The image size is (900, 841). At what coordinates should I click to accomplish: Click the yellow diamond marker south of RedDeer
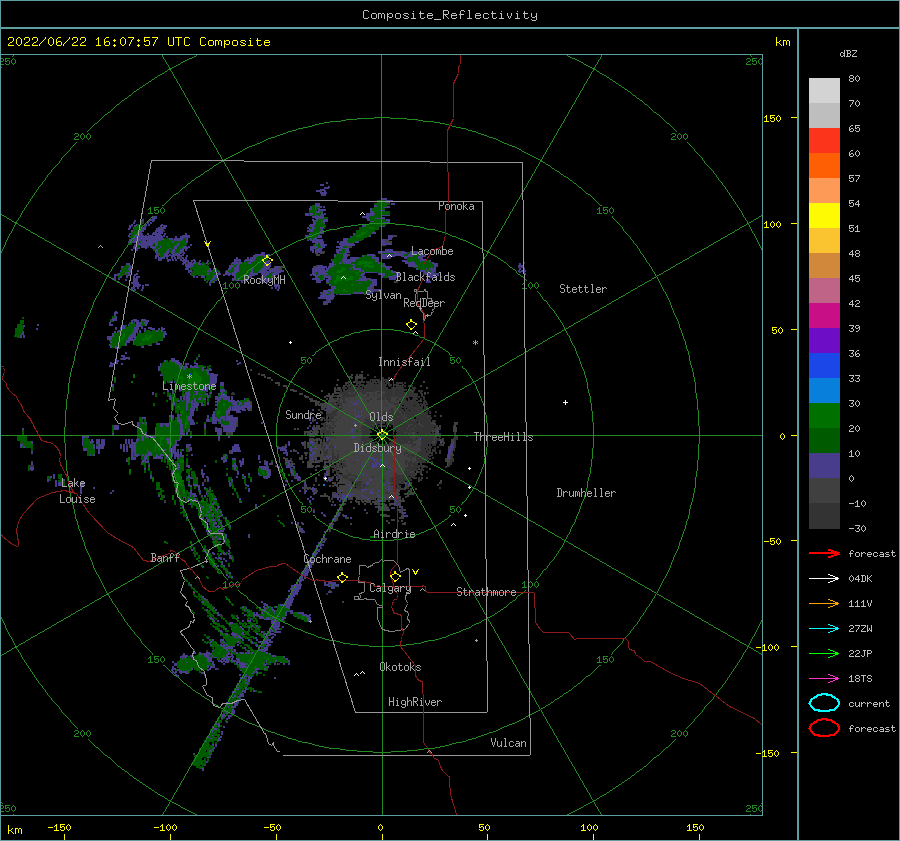click(x=412, y=325)
